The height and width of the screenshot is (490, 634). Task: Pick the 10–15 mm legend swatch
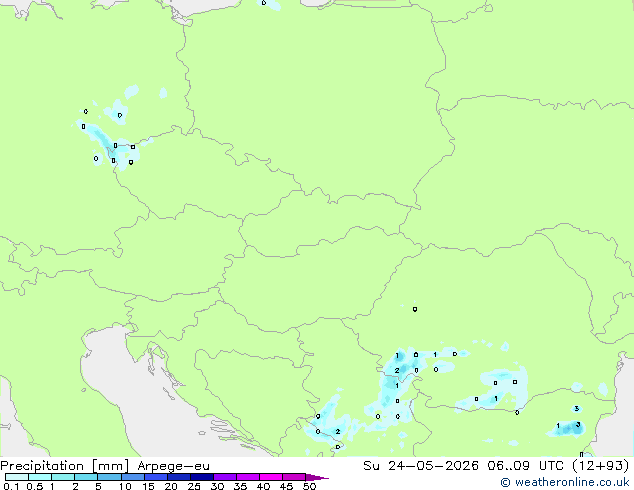click(x=132, y=477)
